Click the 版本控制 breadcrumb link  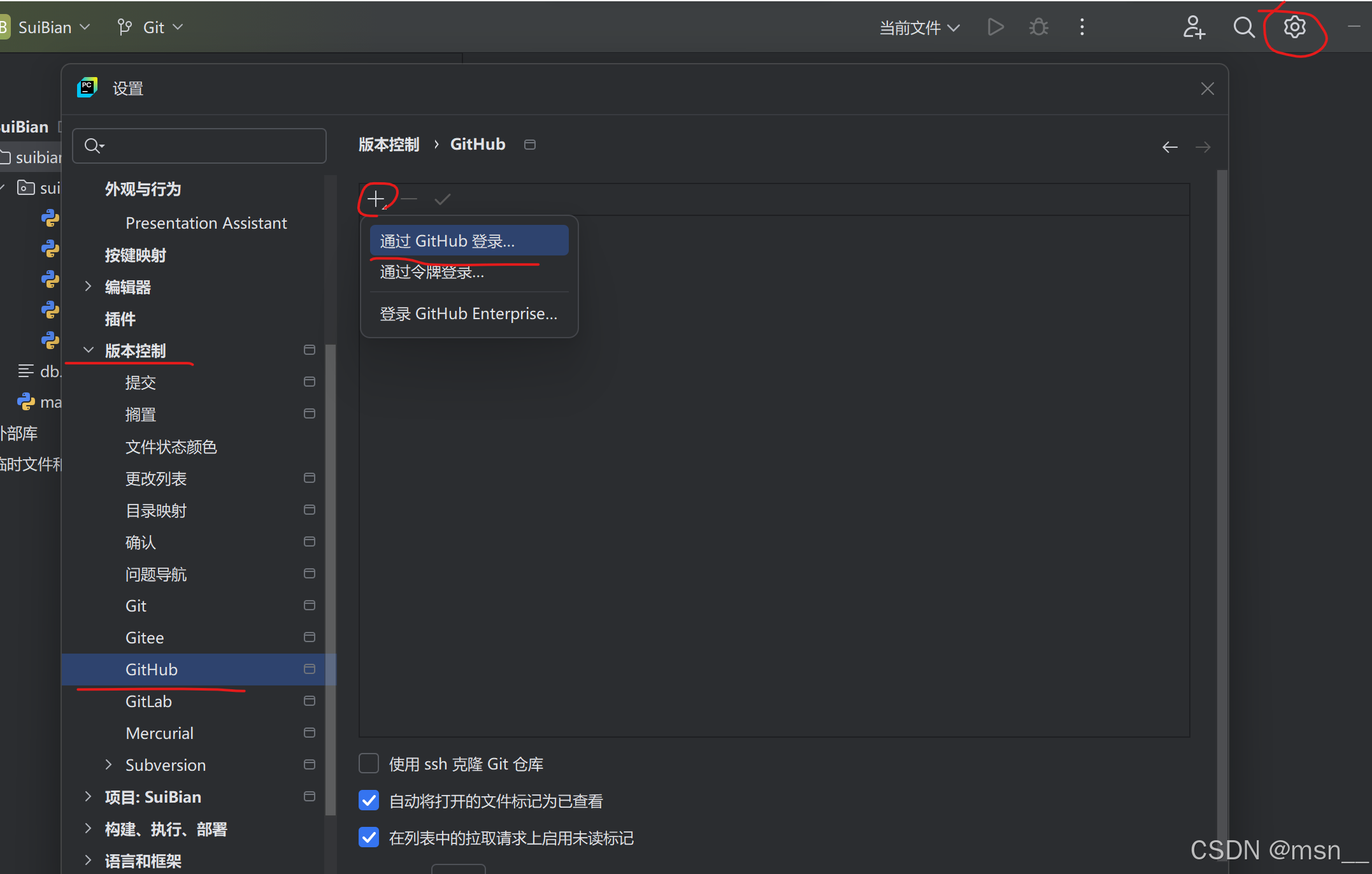(x=389, y=144)
